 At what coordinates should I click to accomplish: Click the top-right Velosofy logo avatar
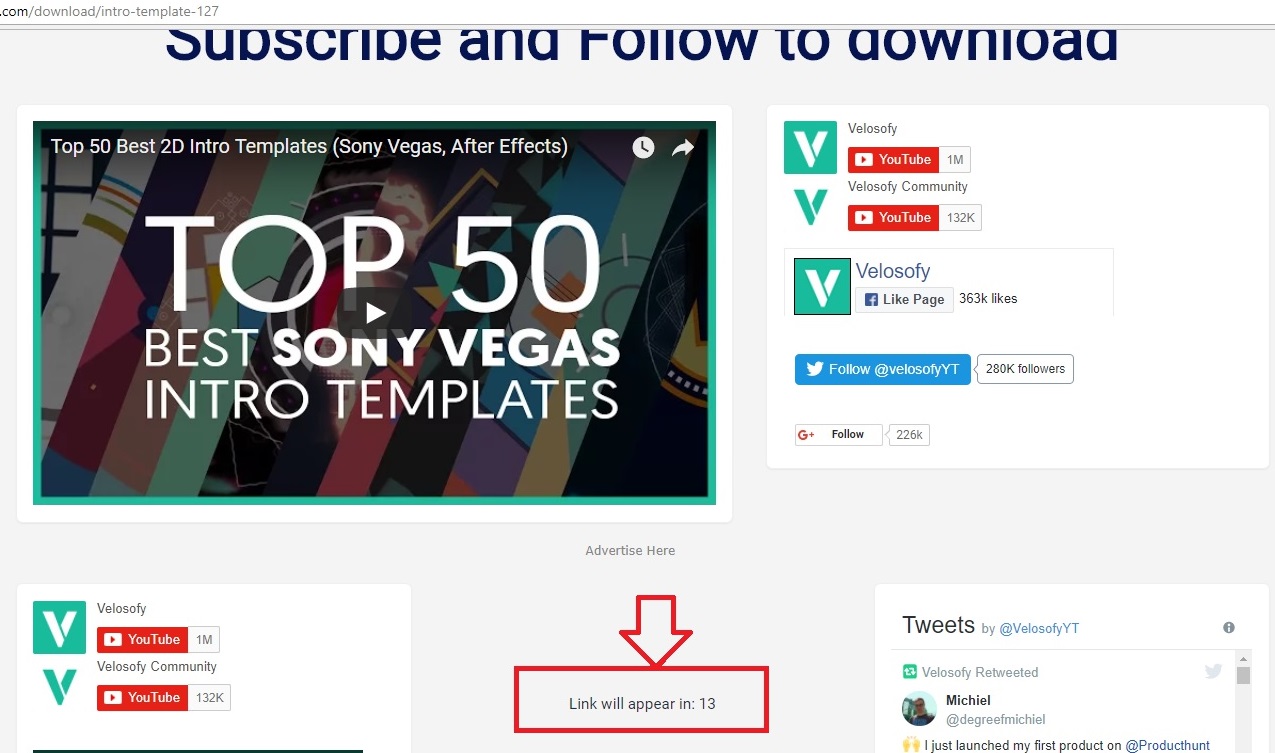point(810,148)
